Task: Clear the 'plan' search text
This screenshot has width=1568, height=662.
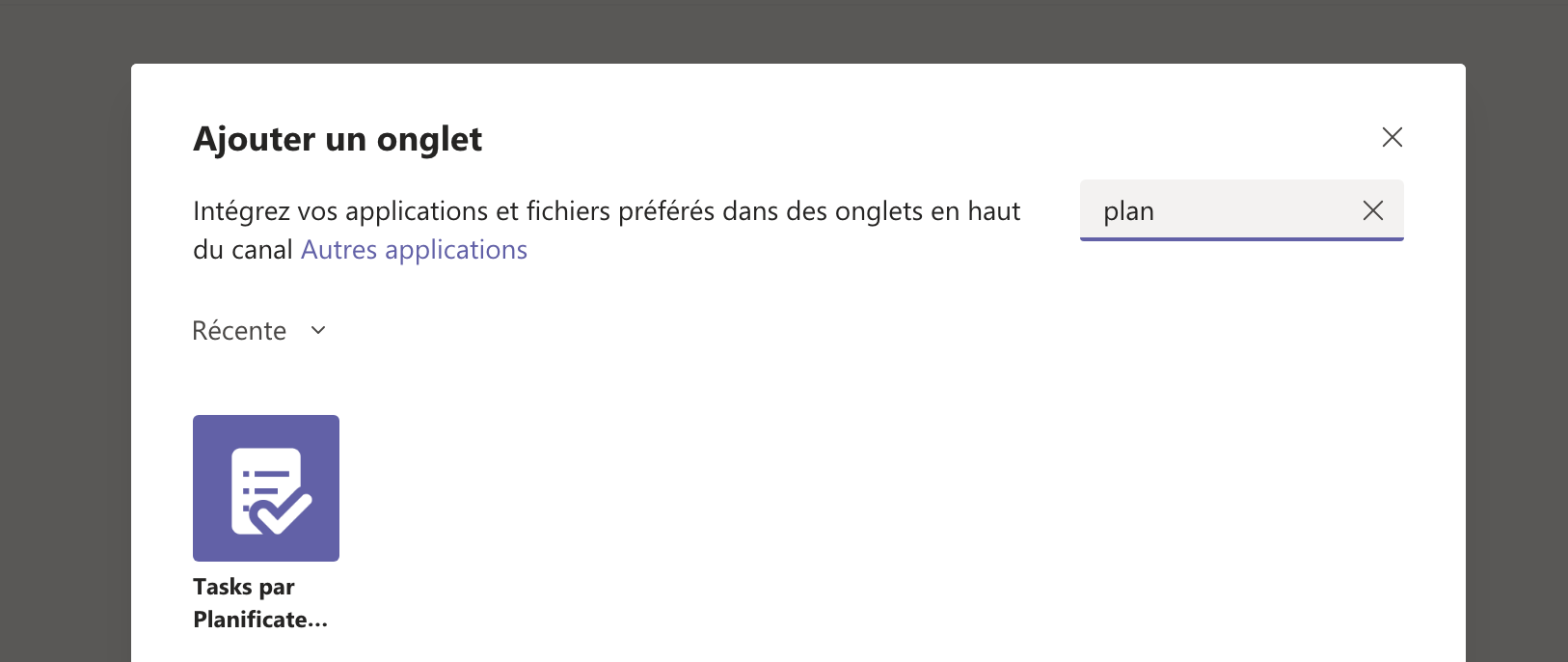Action: (1372, 210)
